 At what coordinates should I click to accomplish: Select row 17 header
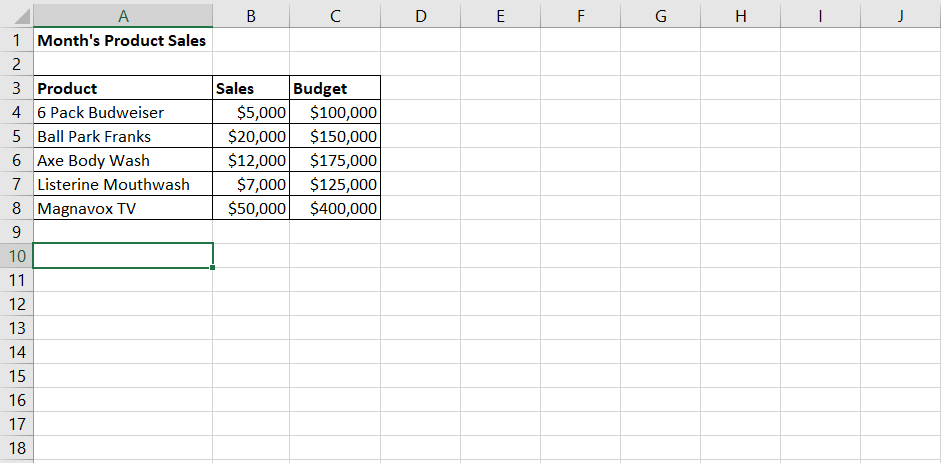[x=17, y=424]
